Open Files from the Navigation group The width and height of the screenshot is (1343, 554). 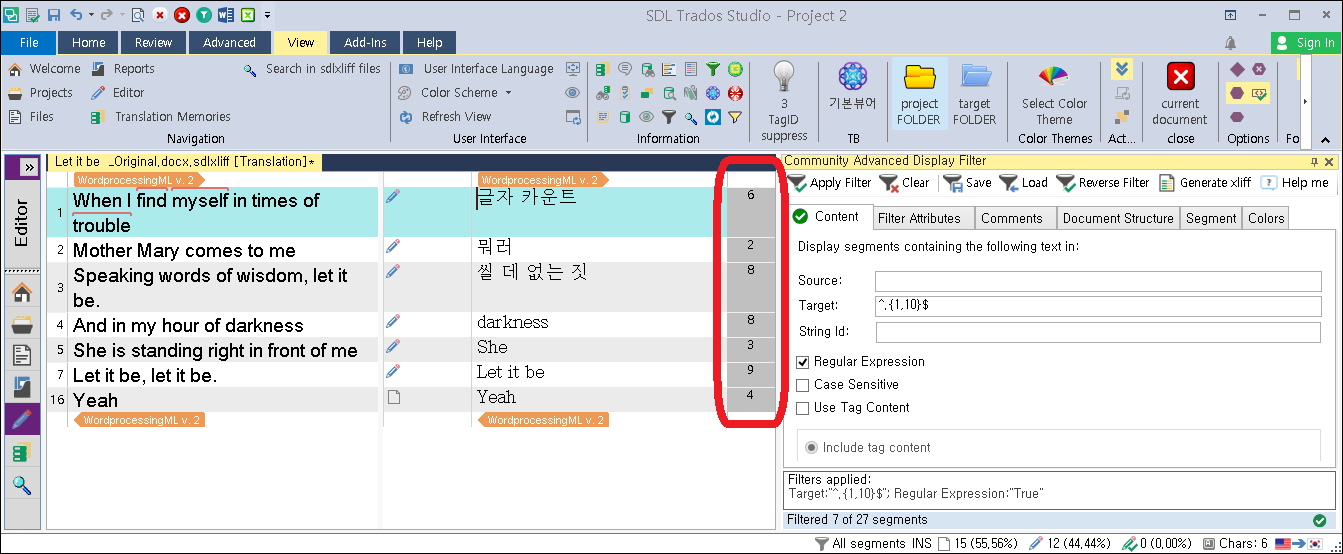31,117
